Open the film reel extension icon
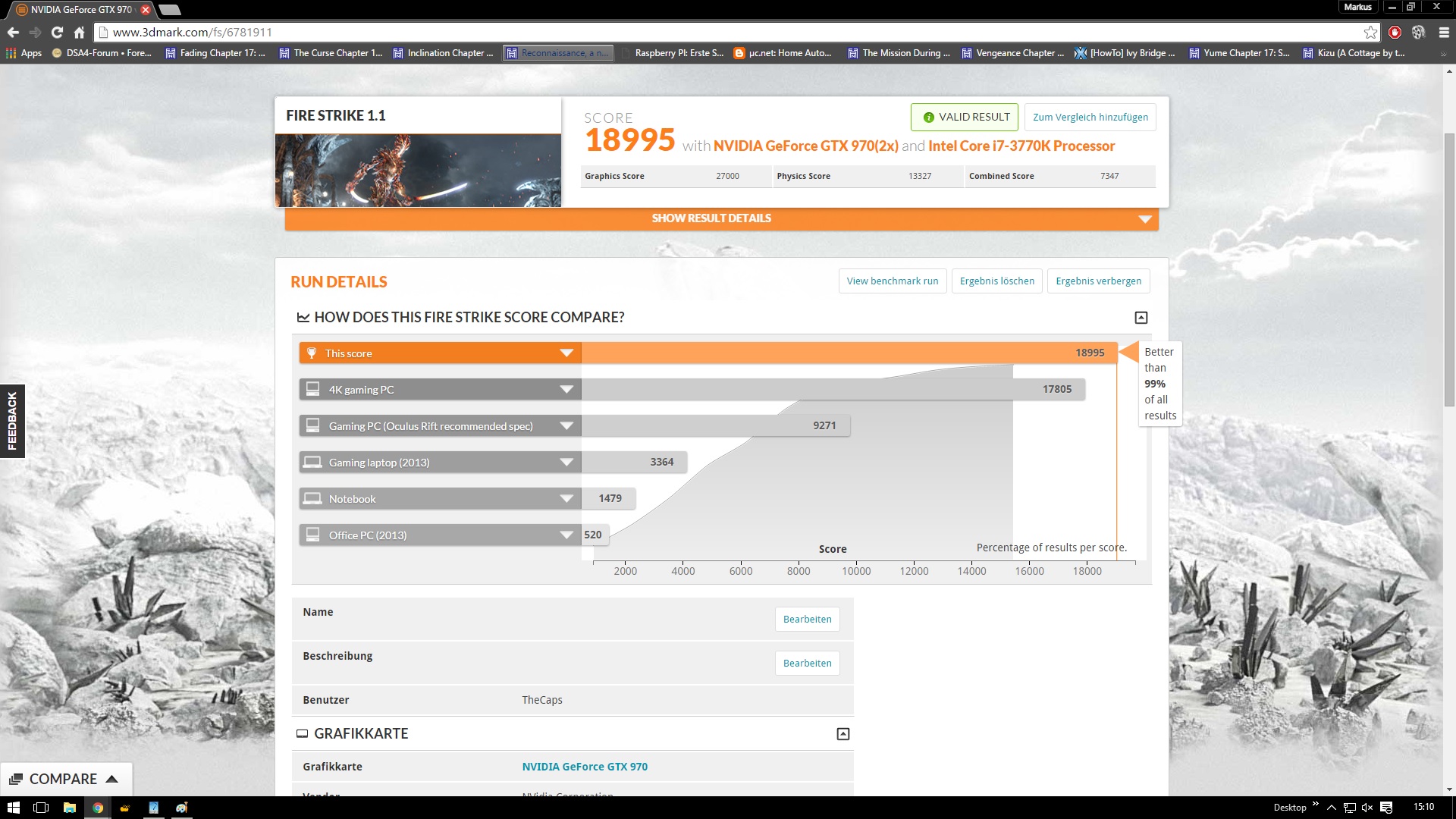 [1419, 33]
